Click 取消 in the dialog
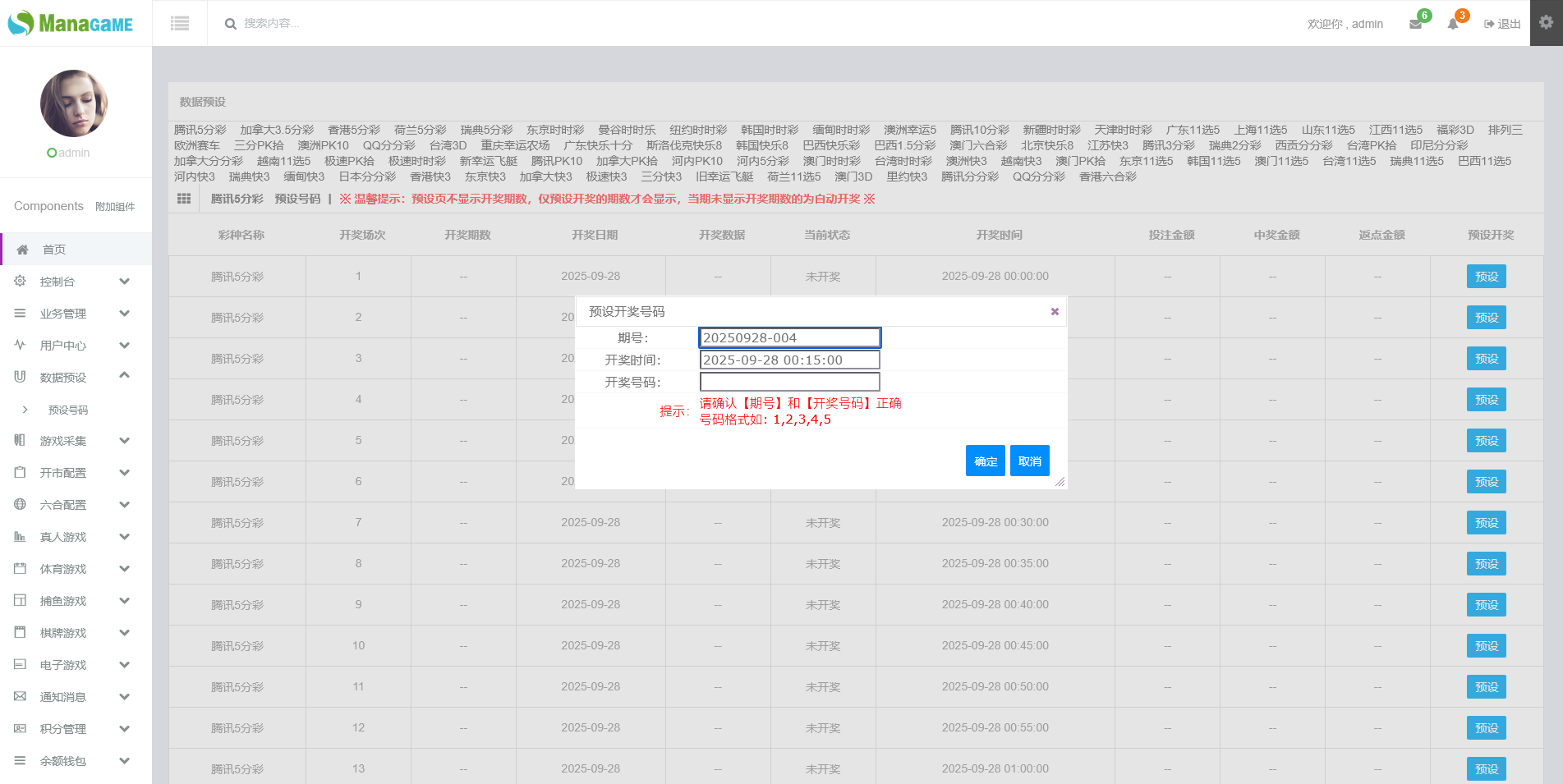This screenshot has width=1563, height=784. (x=1029, y=461)
